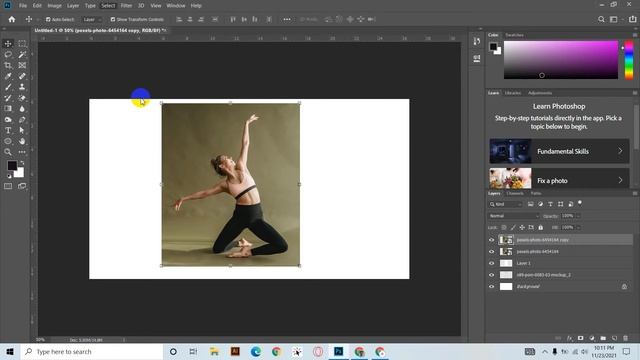
Task: Click the foreground color swatch in toolbar
Action: pyautogui.click(x=12, y=165)
